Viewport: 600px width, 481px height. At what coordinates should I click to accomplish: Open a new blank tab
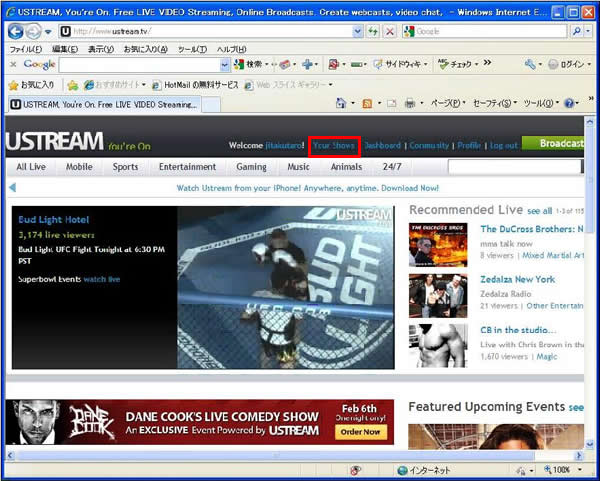click(x=211, y=104)
